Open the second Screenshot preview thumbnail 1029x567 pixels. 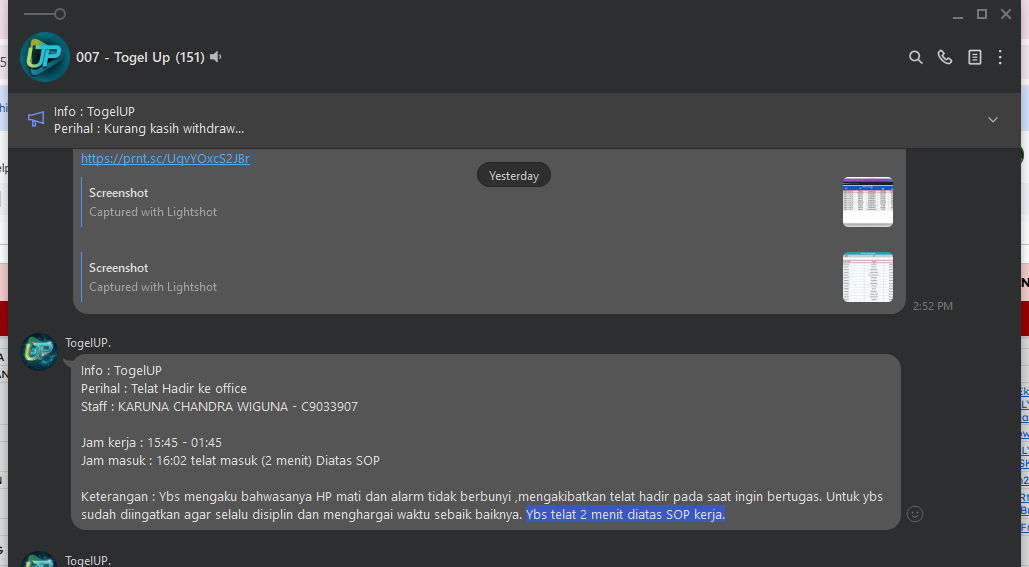[x=868, y=277]
